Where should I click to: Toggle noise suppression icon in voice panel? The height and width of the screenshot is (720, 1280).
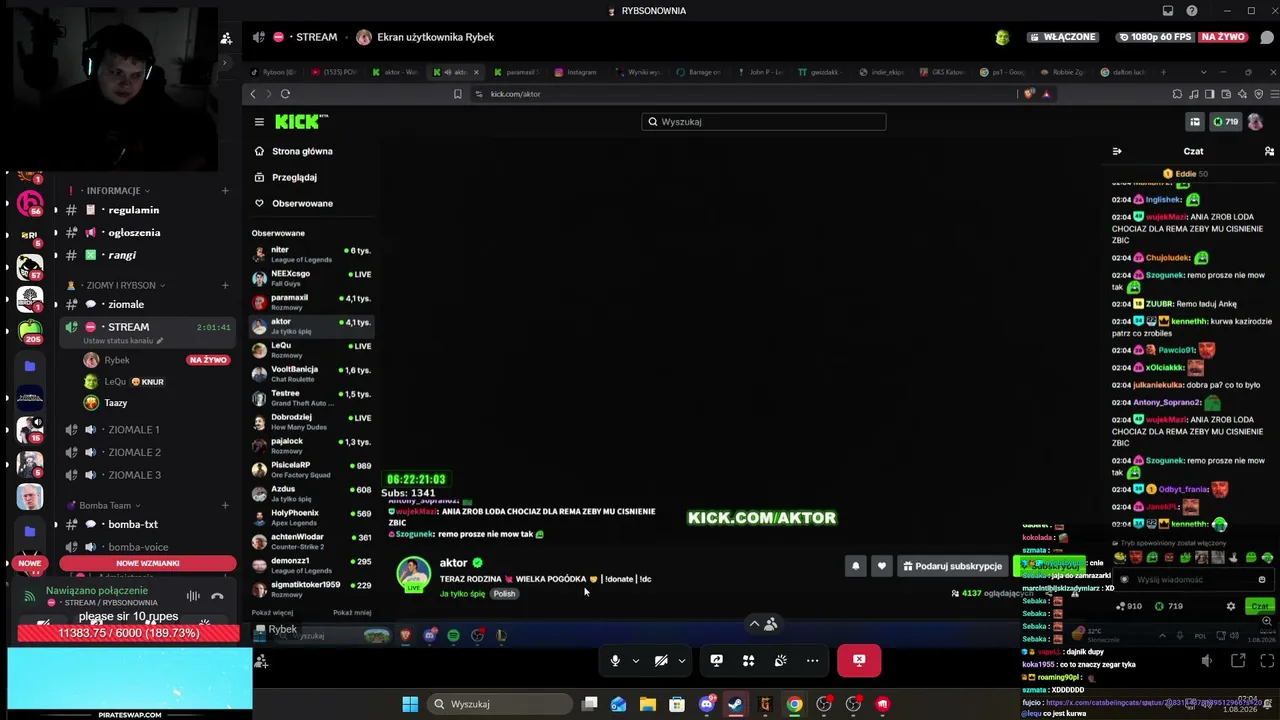click(193, 596)
